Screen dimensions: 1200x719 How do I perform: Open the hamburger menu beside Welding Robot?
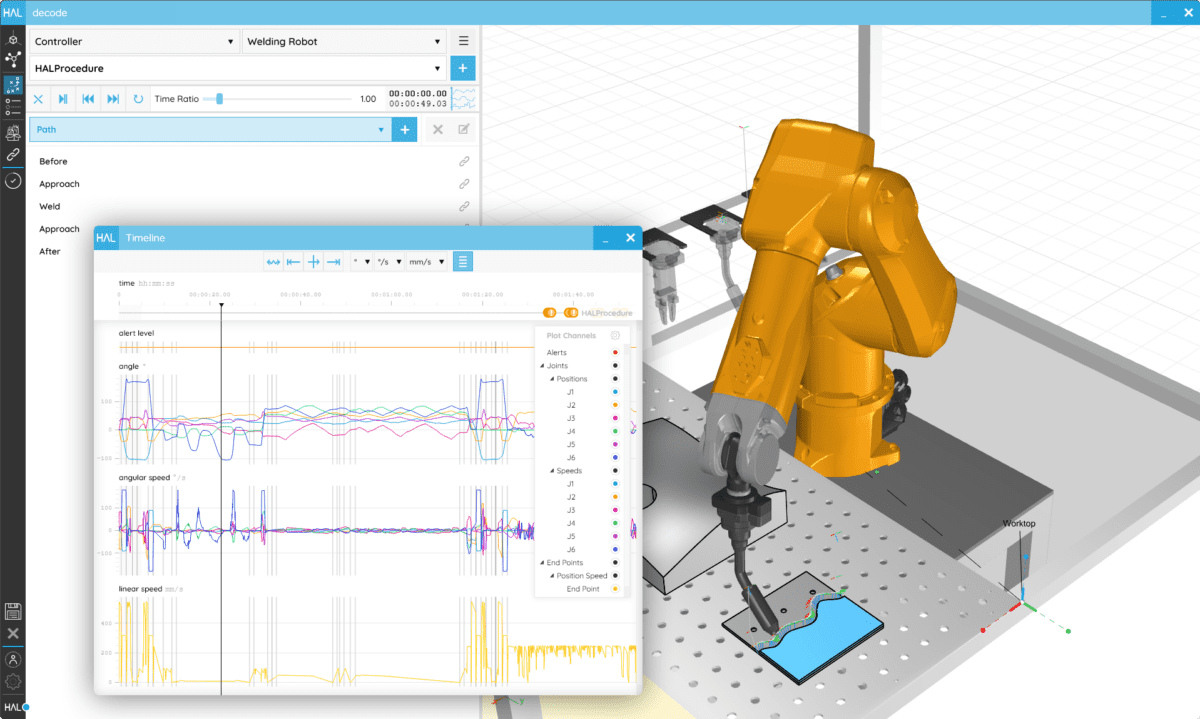[x=462, y=41]
